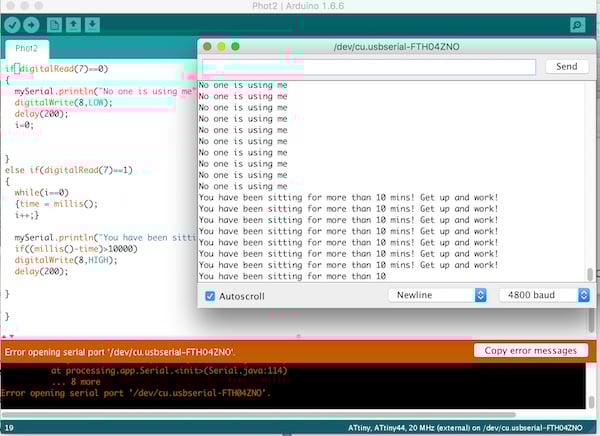
Task: Create a new sketch with New icon
Action: pos(55,24)
